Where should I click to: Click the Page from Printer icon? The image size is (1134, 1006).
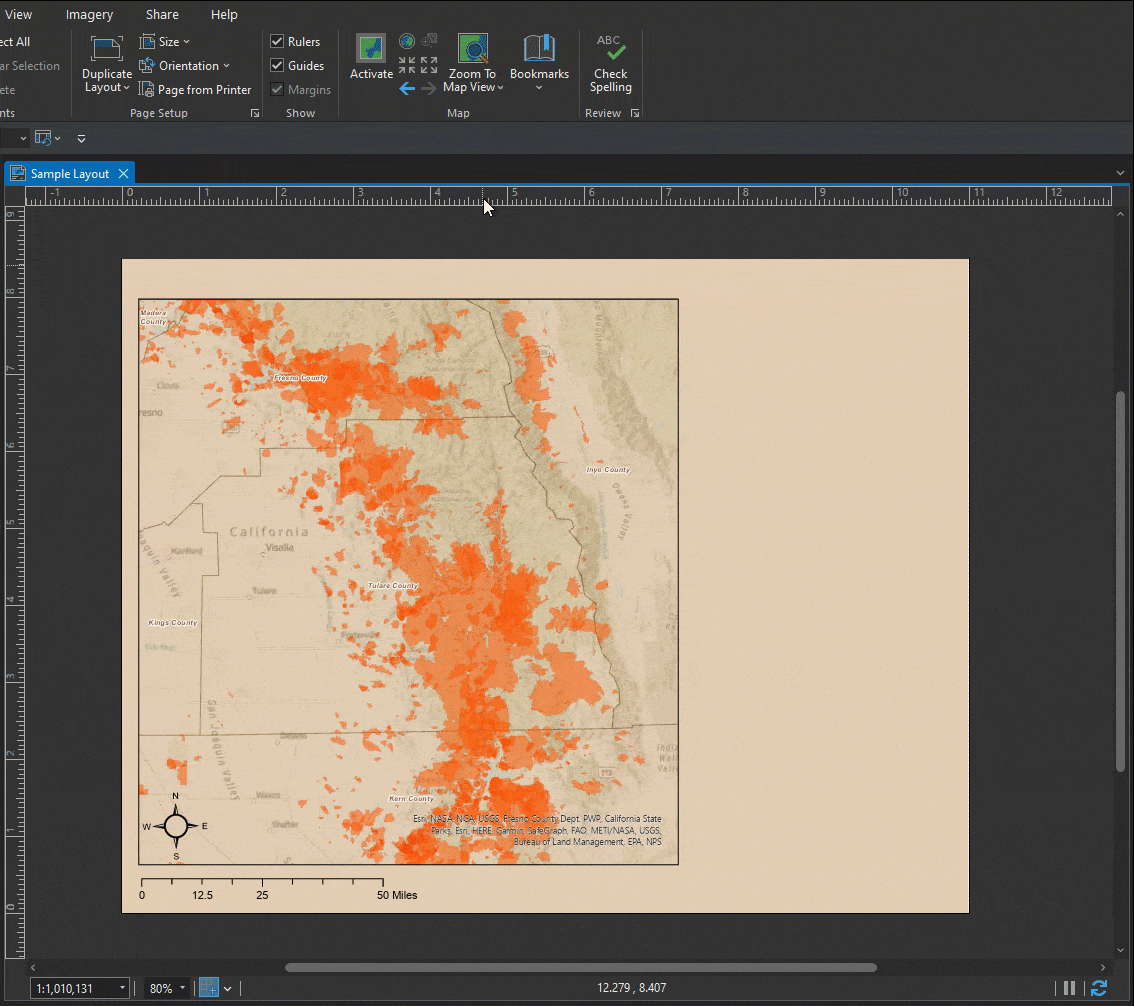147,90
